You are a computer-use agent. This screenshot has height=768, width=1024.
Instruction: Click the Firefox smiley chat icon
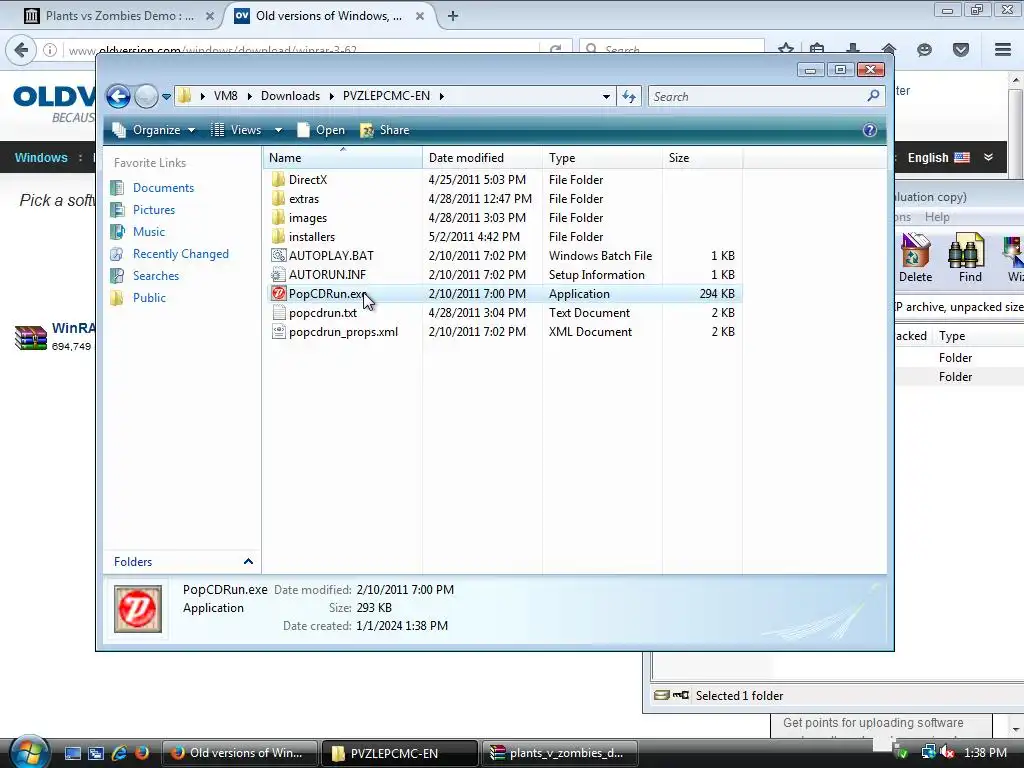click(924, 50)
